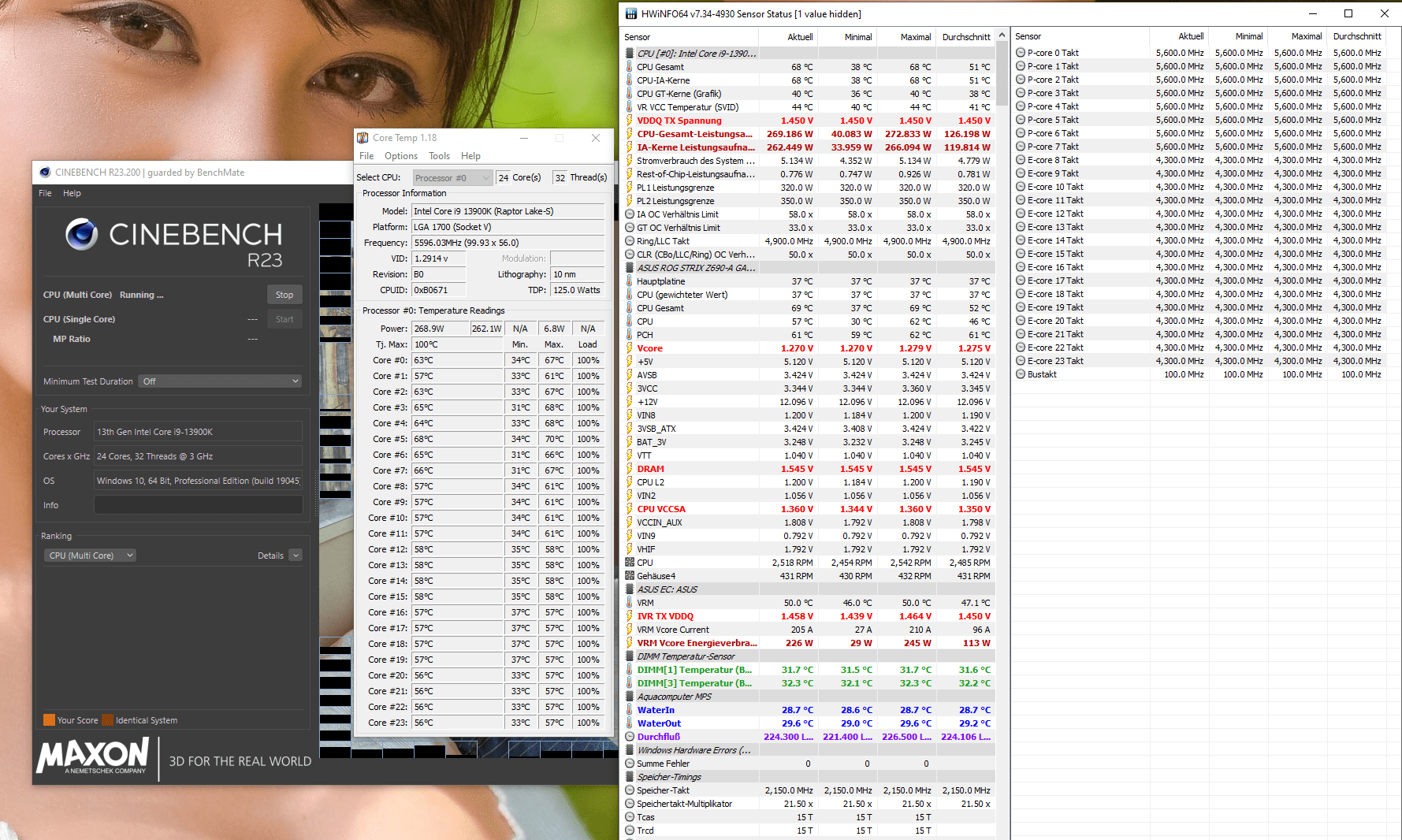
Task: Click the Your Score orange swatch
Action: tap(49, 720)
